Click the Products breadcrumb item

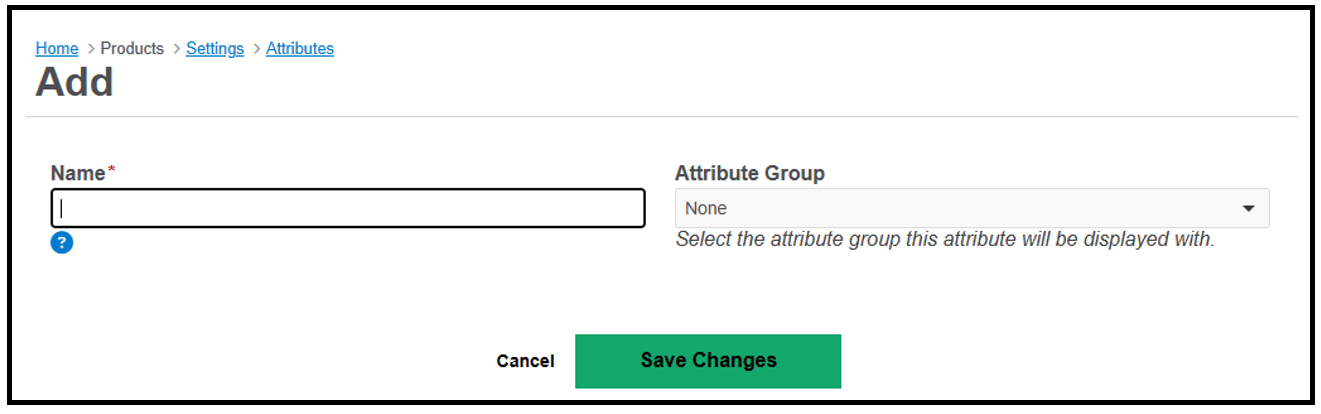(x=132, y=48)
